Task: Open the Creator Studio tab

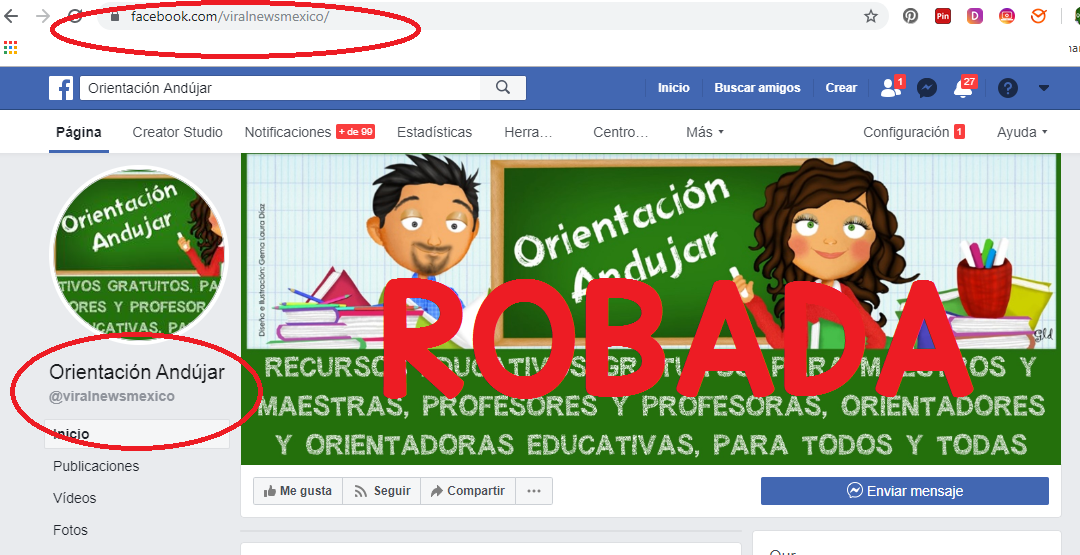Action: coord(178,132)
